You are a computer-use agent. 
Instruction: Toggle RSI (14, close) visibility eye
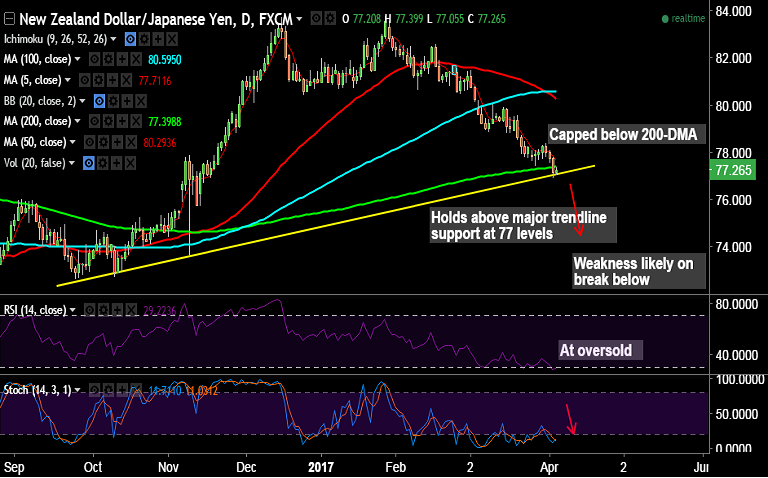(90, 310)
